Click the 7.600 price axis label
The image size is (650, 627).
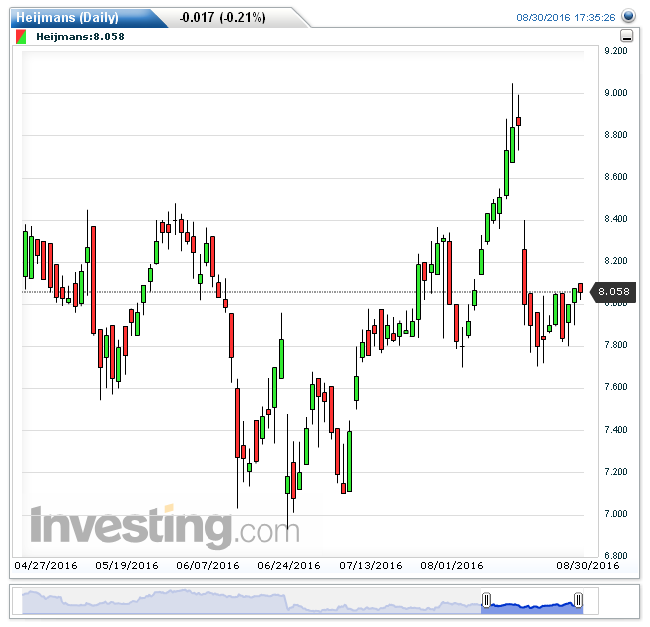(616, 387)
